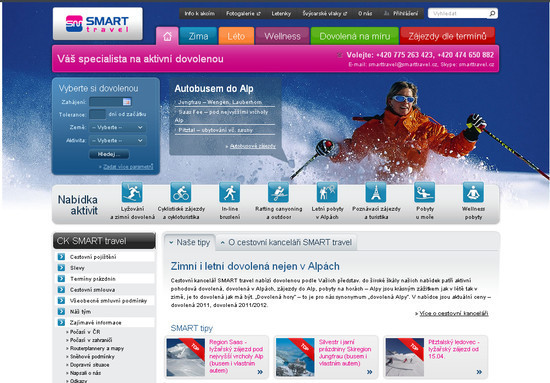Open Pitztal ubytování link

pyautogui.click(x=215, y=130)
